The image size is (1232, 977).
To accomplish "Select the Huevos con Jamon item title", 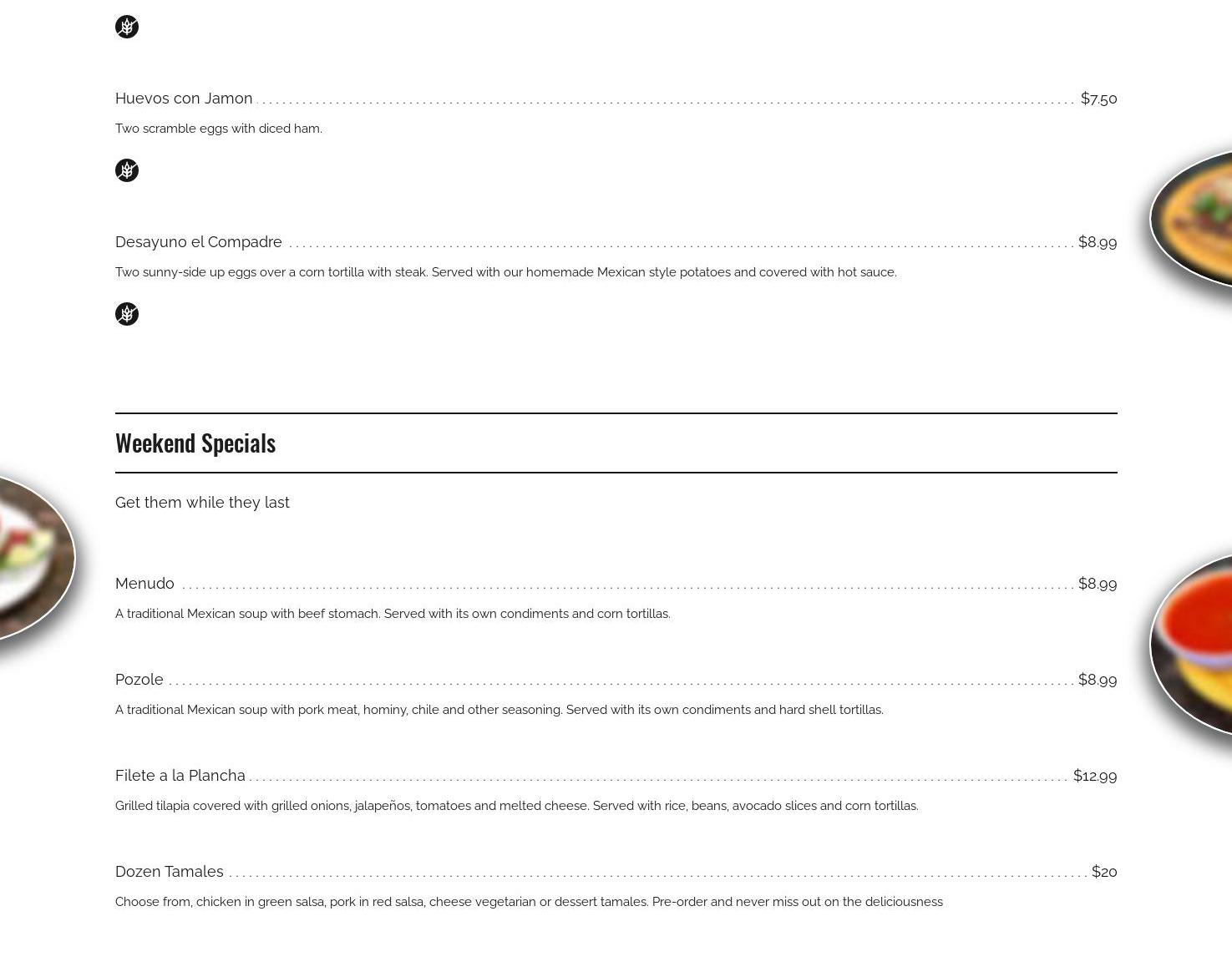I will coord(184,99).
